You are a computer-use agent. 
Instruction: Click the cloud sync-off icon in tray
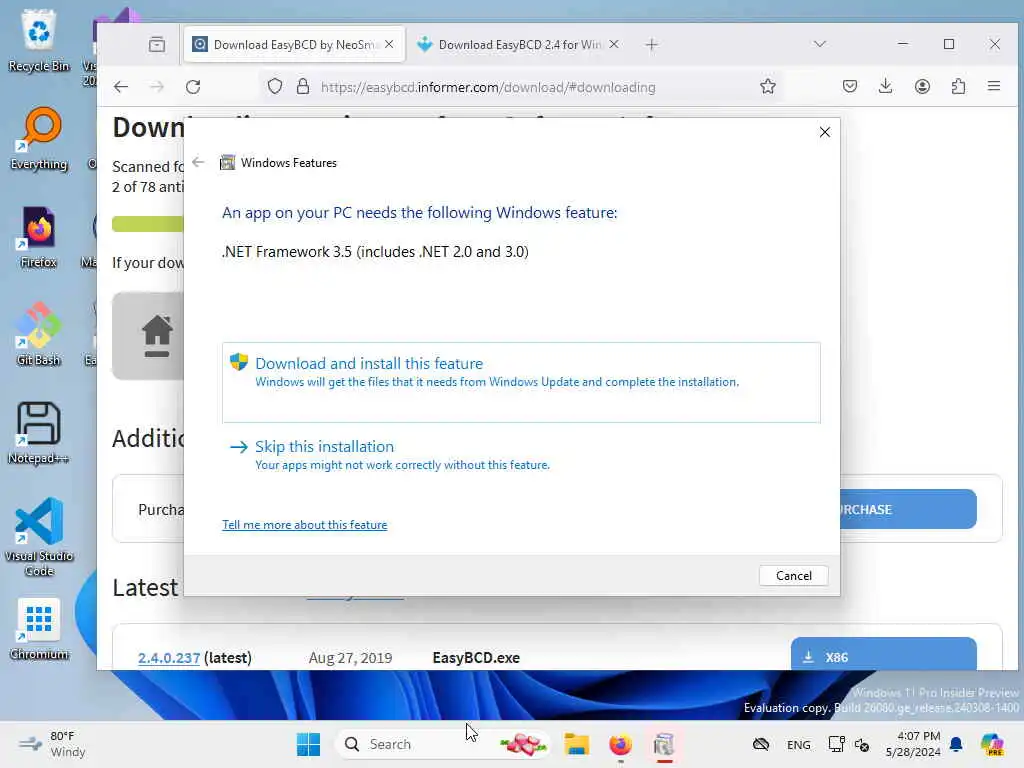point(761,744)
